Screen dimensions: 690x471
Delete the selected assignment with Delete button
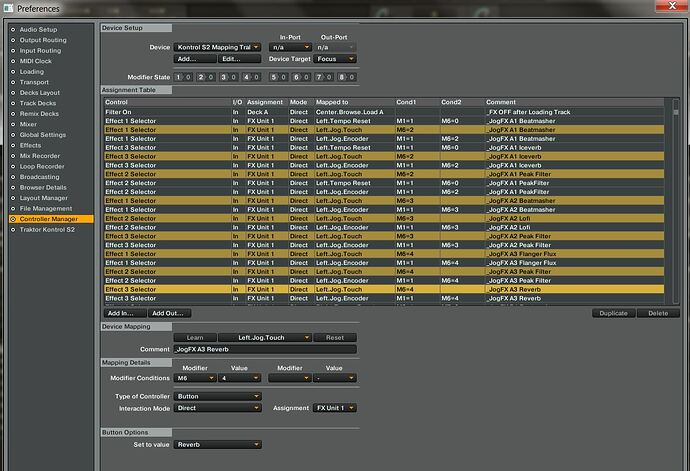click(657, 313)
